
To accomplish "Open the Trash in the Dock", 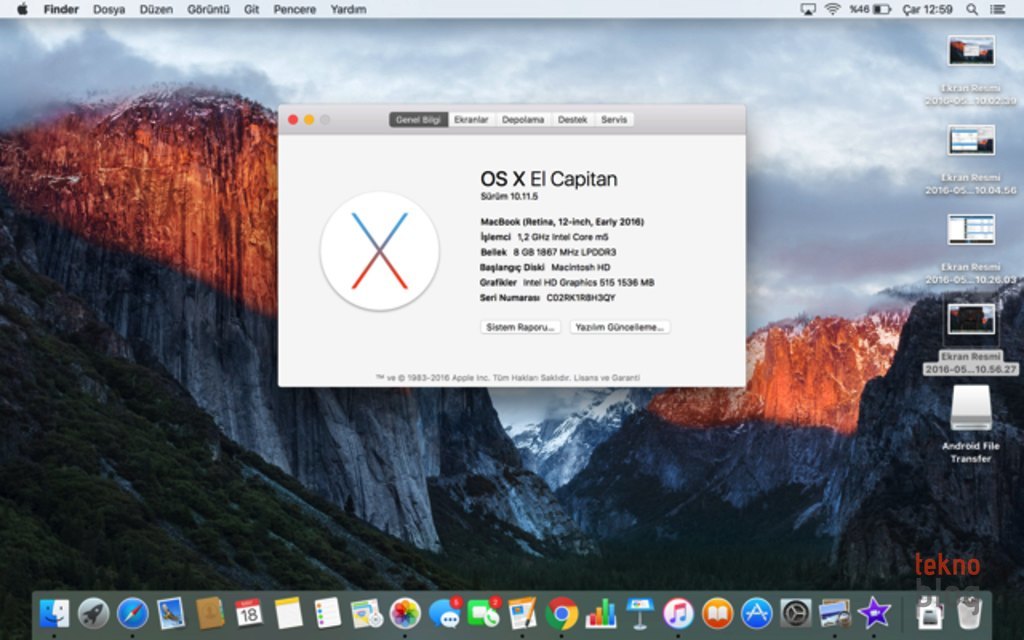I will [x=970, y=612].
